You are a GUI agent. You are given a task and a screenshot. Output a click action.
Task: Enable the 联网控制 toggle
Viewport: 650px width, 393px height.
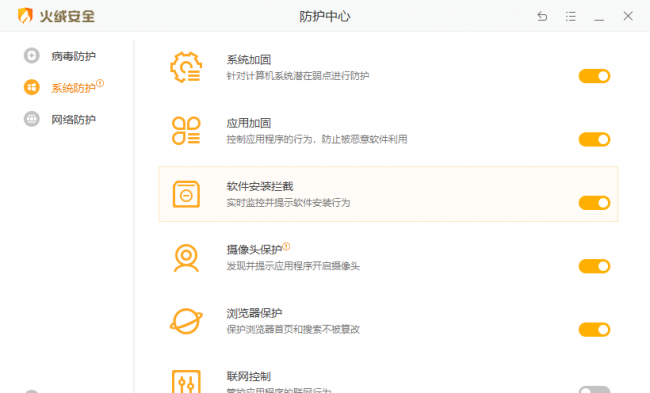pos(594,390)
